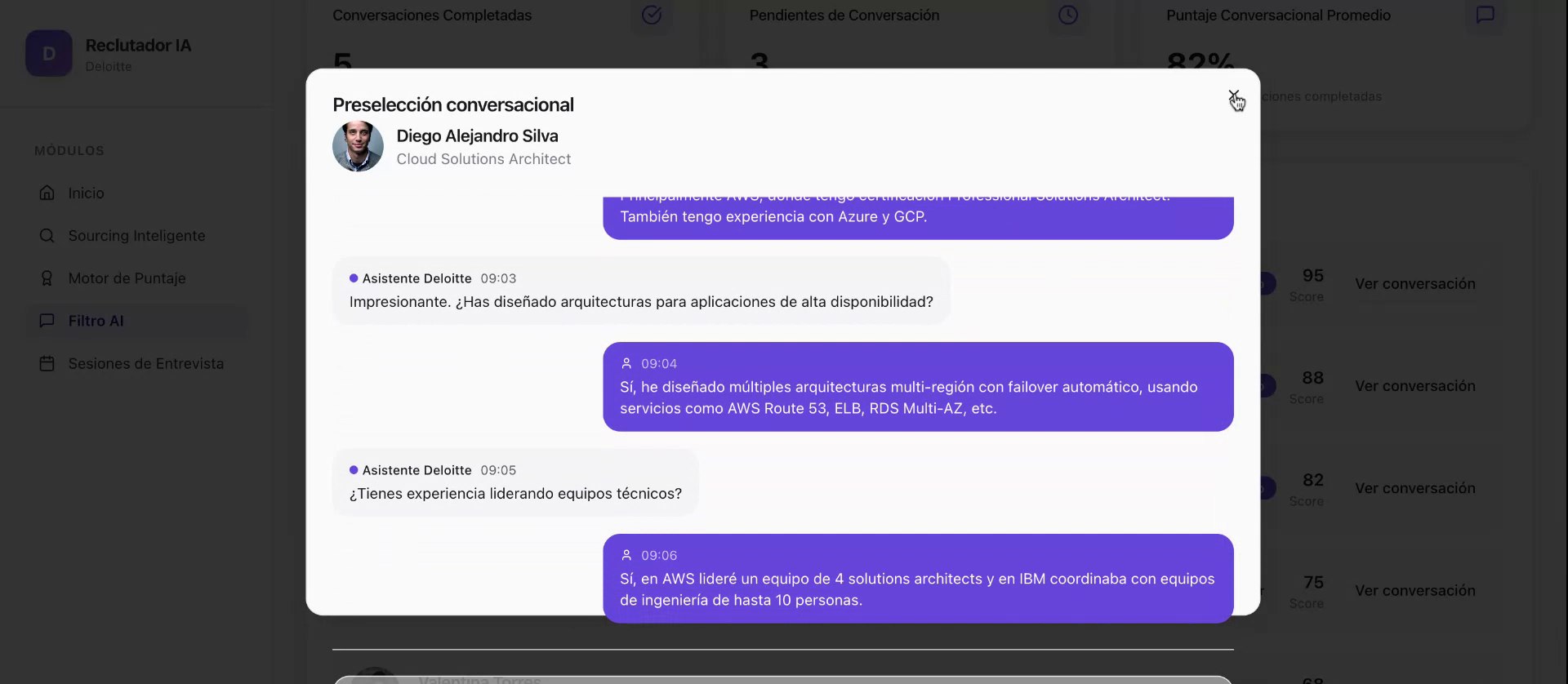Image resolution: width=1568 pixels, height=684 pixels.
Task: Click the reply mentioning AWS Route 53
Action: (x=918, y=387)
